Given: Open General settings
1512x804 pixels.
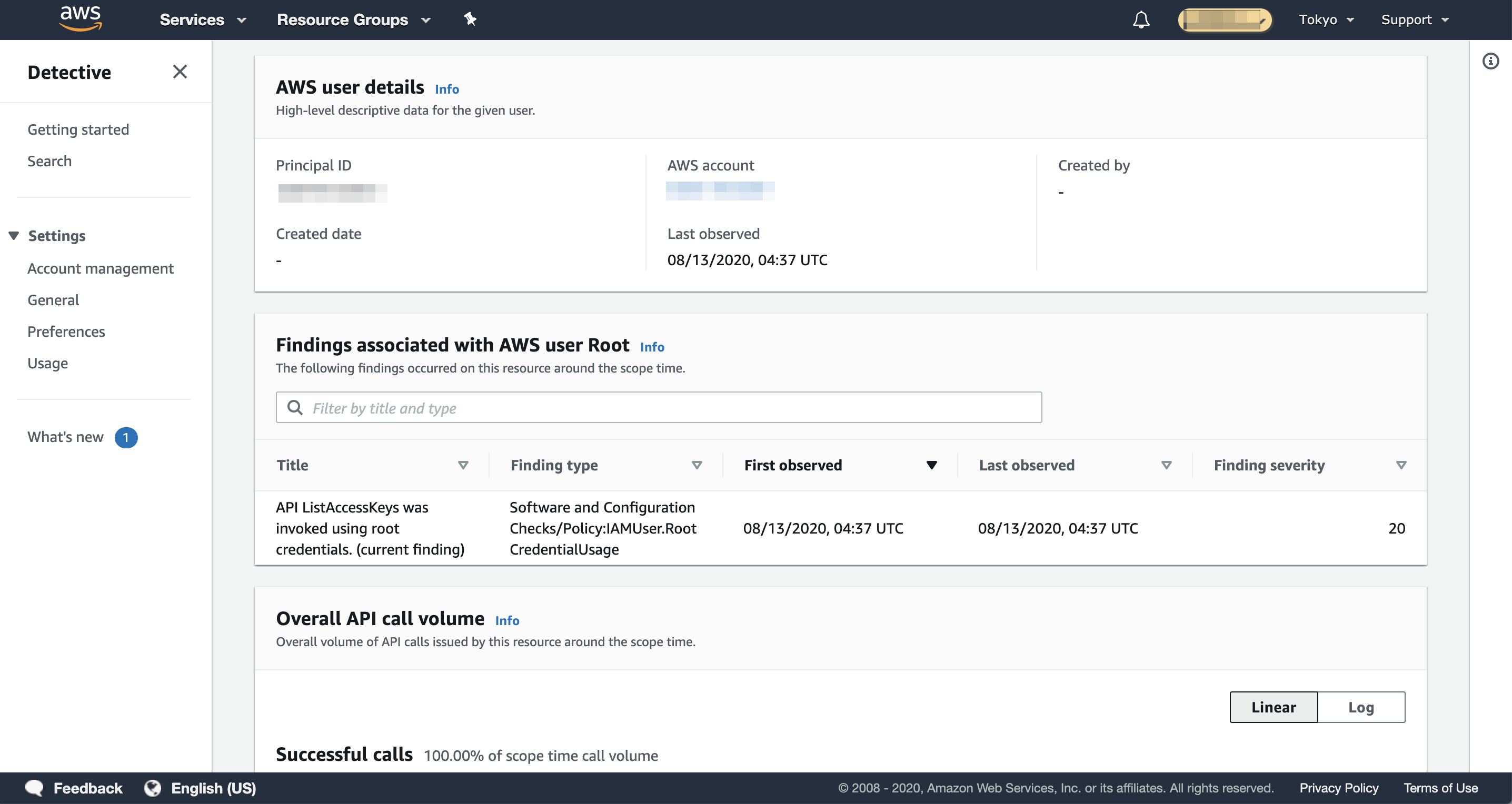Looking at the screenshot, I should pyautogui.click(x=53, y=300).
